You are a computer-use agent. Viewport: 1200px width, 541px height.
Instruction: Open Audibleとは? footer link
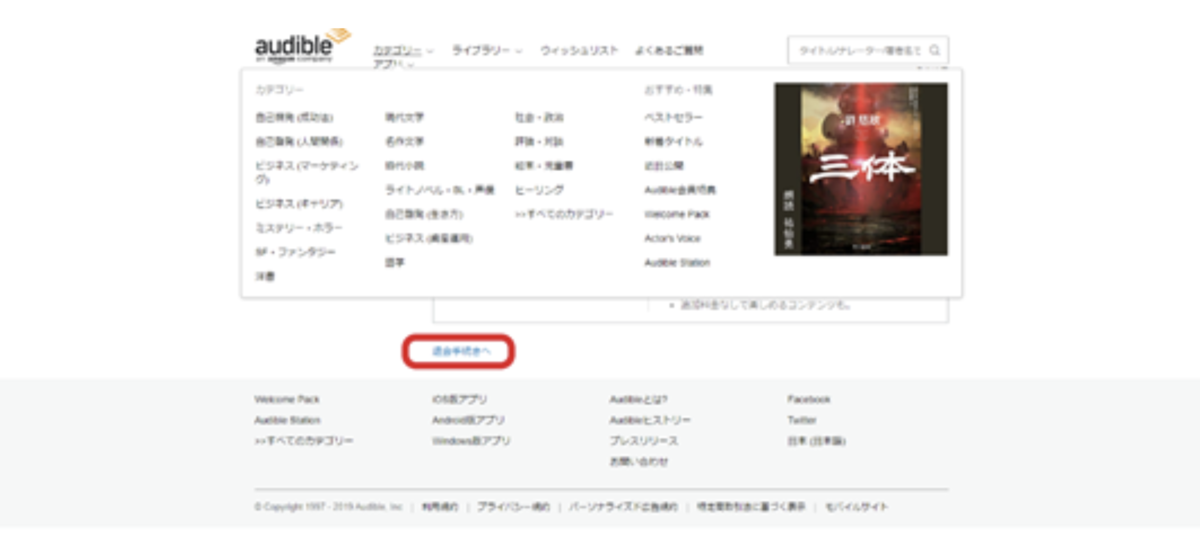pyautogui.click(x=639, y=399)
